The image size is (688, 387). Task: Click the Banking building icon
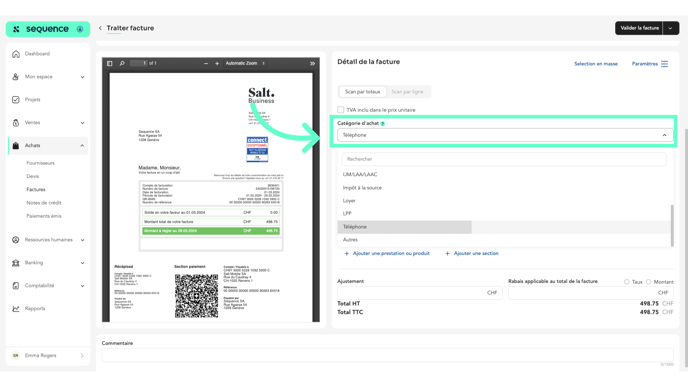pos(16,263)
